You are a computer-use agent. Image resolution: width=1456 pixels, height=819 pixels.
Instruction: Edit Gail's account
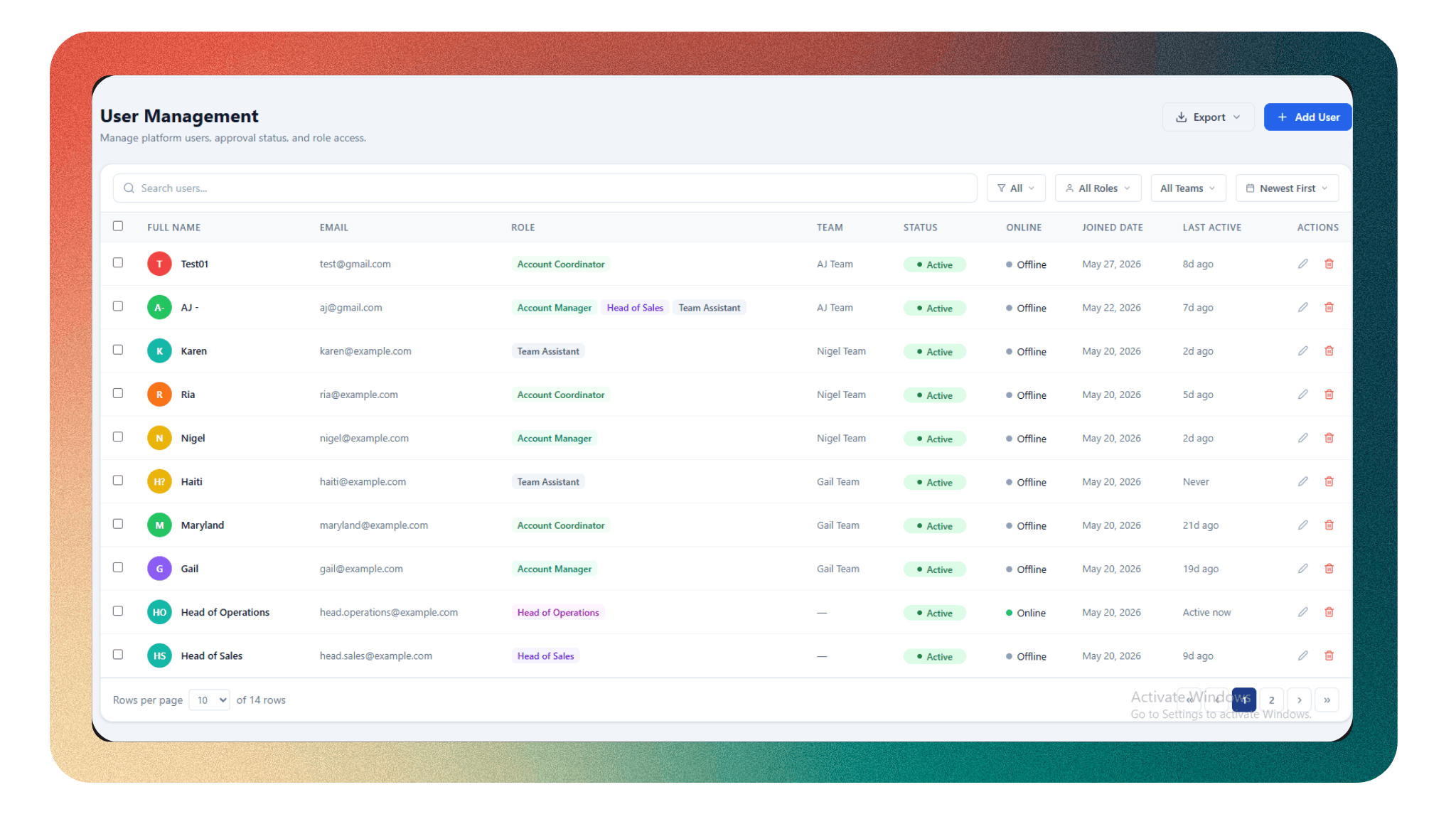[x=1302, y=569]
